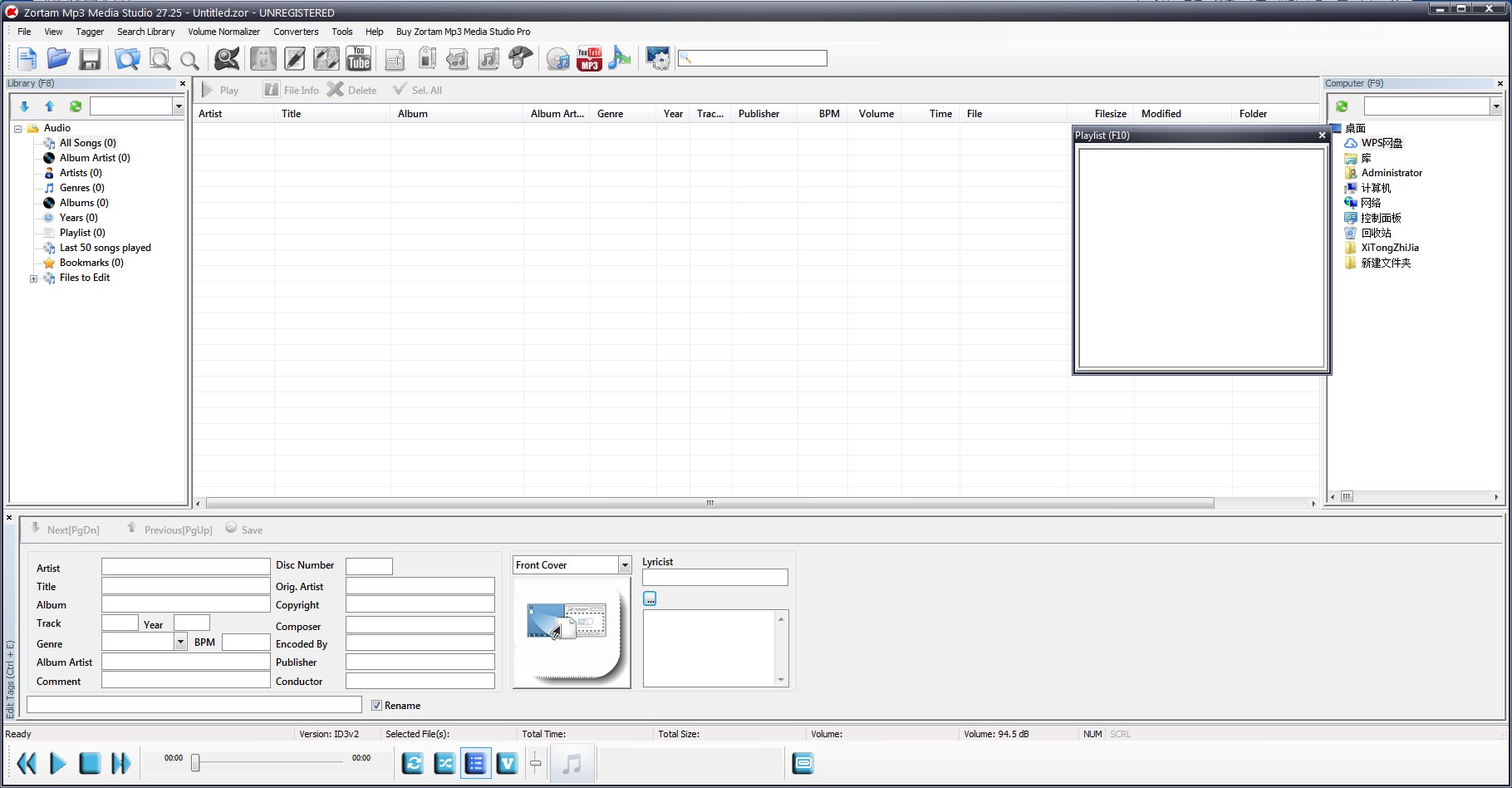The width and height of the screenshot is (1512, 788).
Task: Click the lyrics browse '...' button
Action: pyautogui.click(x=650, y=598)
